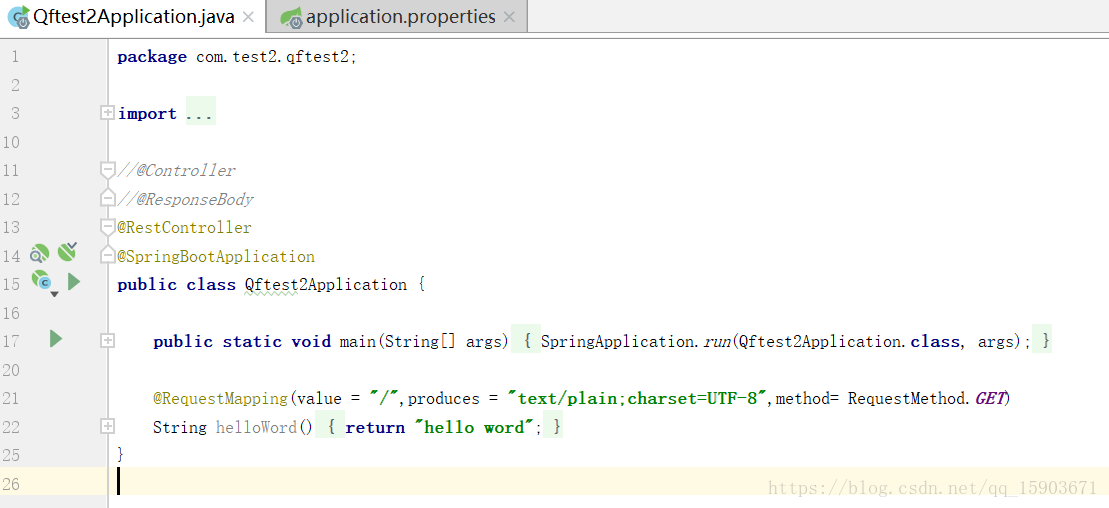Switch to the Qftest2Application.java tab
1109x508 pixels.
(x=133, y=16)
